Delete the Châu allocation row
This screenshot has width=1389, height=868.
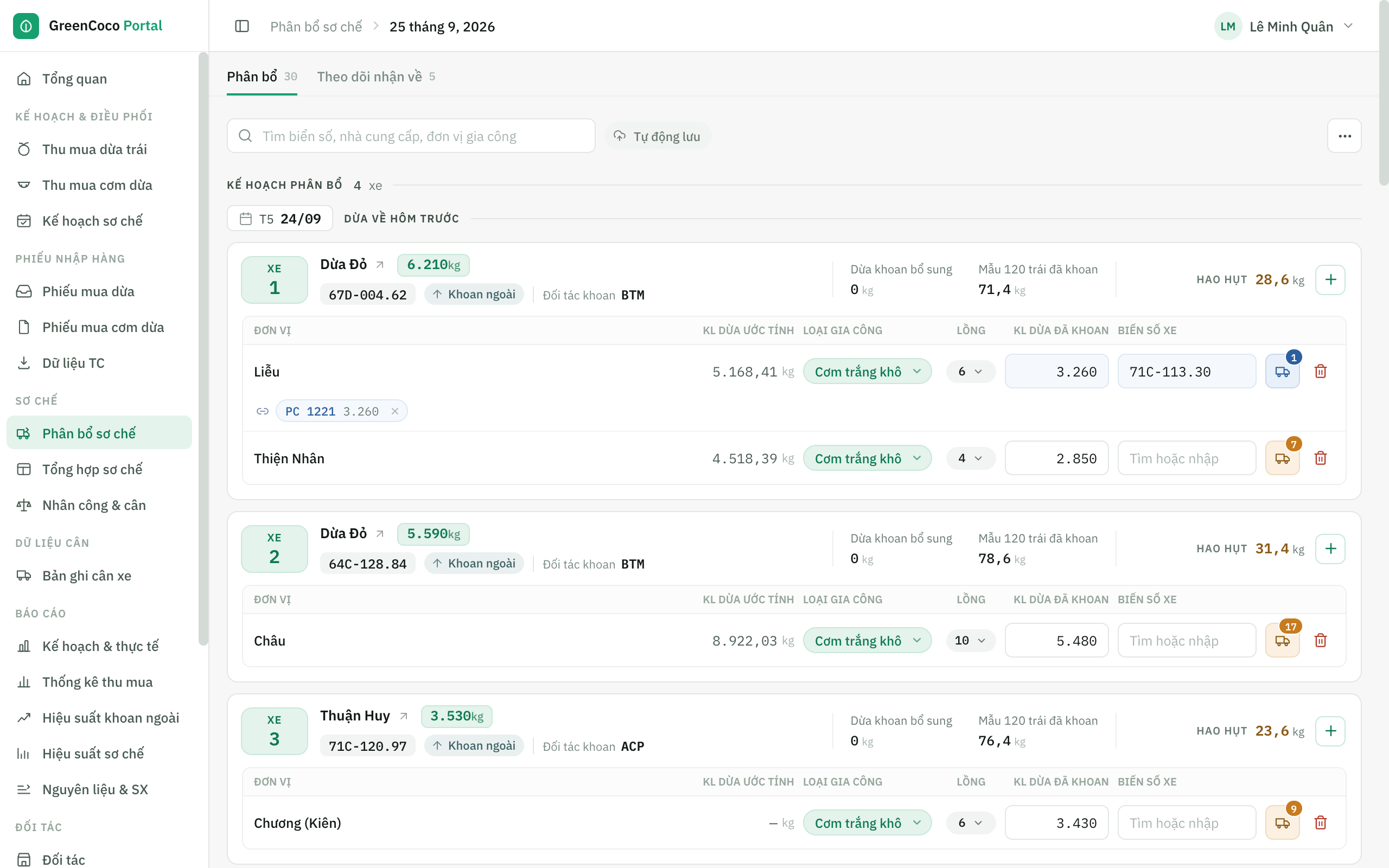[1321, 641]
